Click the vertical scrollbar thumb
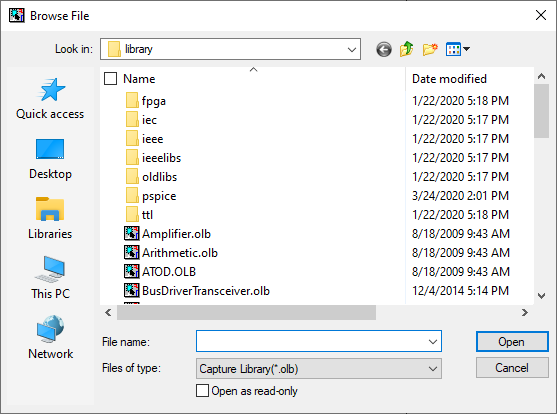The height and width of the screenshot is (414, 557). point(541,111)
